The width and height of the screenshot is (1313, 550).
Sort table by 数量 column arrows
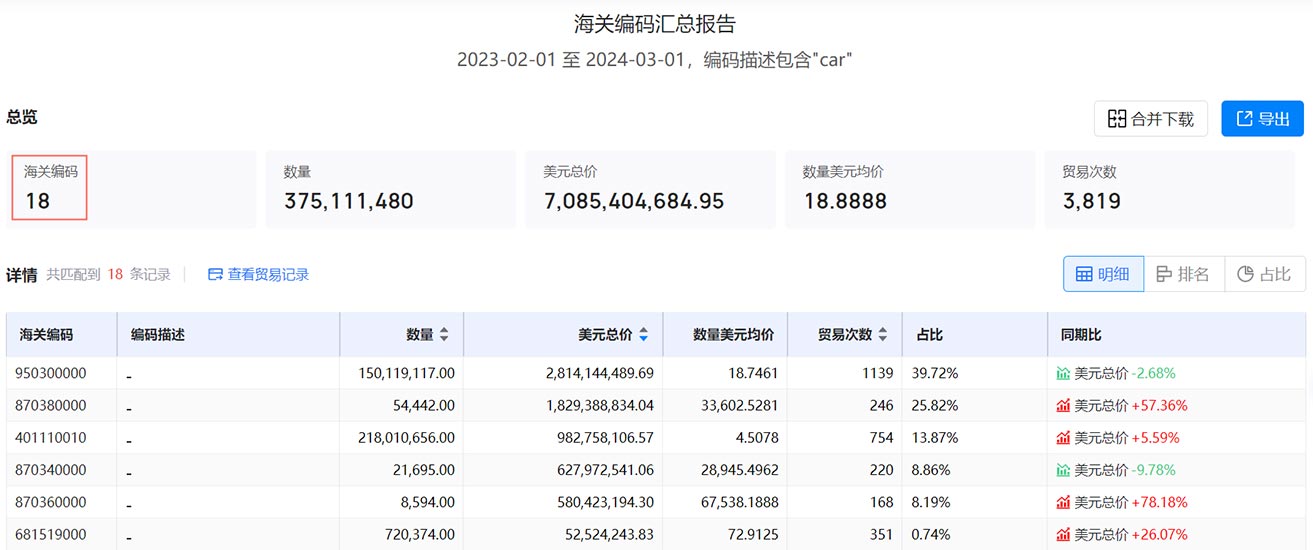(444, 335)
